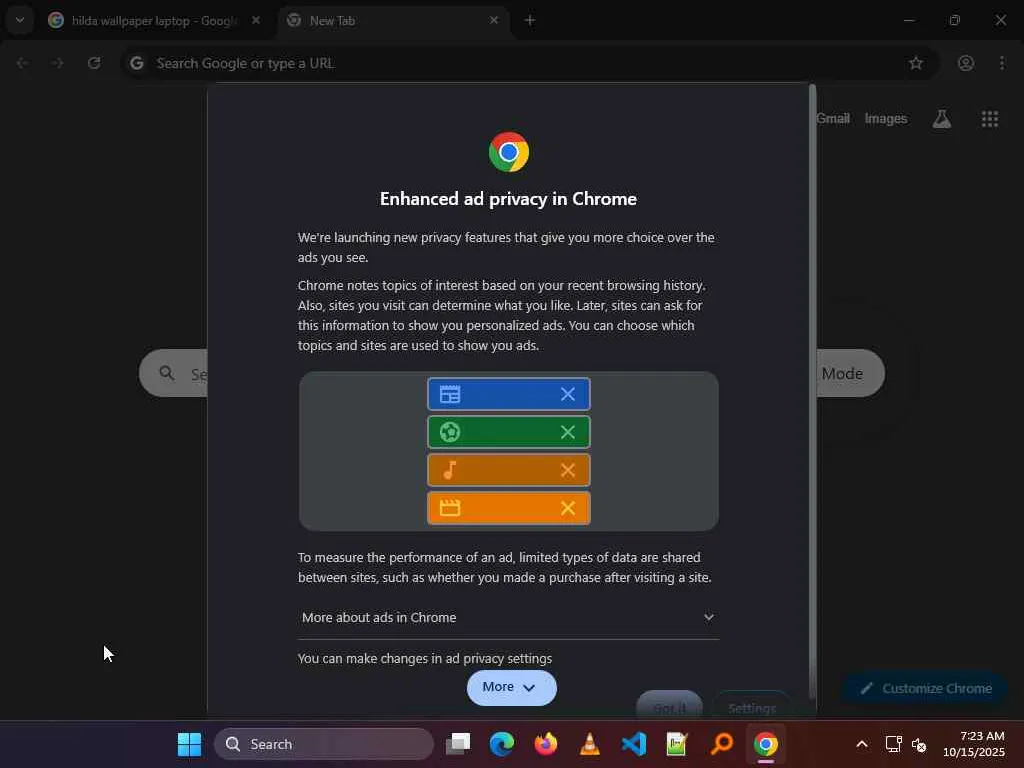
Task: Dismiss the blue news topic chip
Action: point(568,394)
